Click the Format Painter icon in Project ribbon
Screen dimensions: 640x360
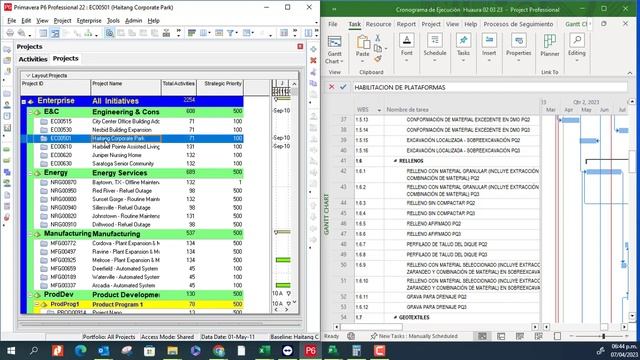pyautogui.click(x=378, y=59)
